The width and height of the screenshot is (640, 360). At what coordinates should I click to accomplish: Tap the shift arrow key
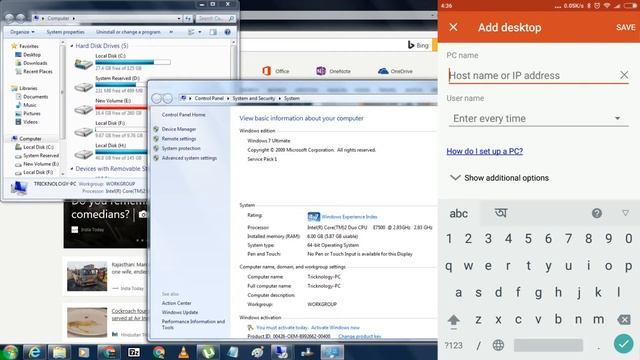[x=454, y=320]
